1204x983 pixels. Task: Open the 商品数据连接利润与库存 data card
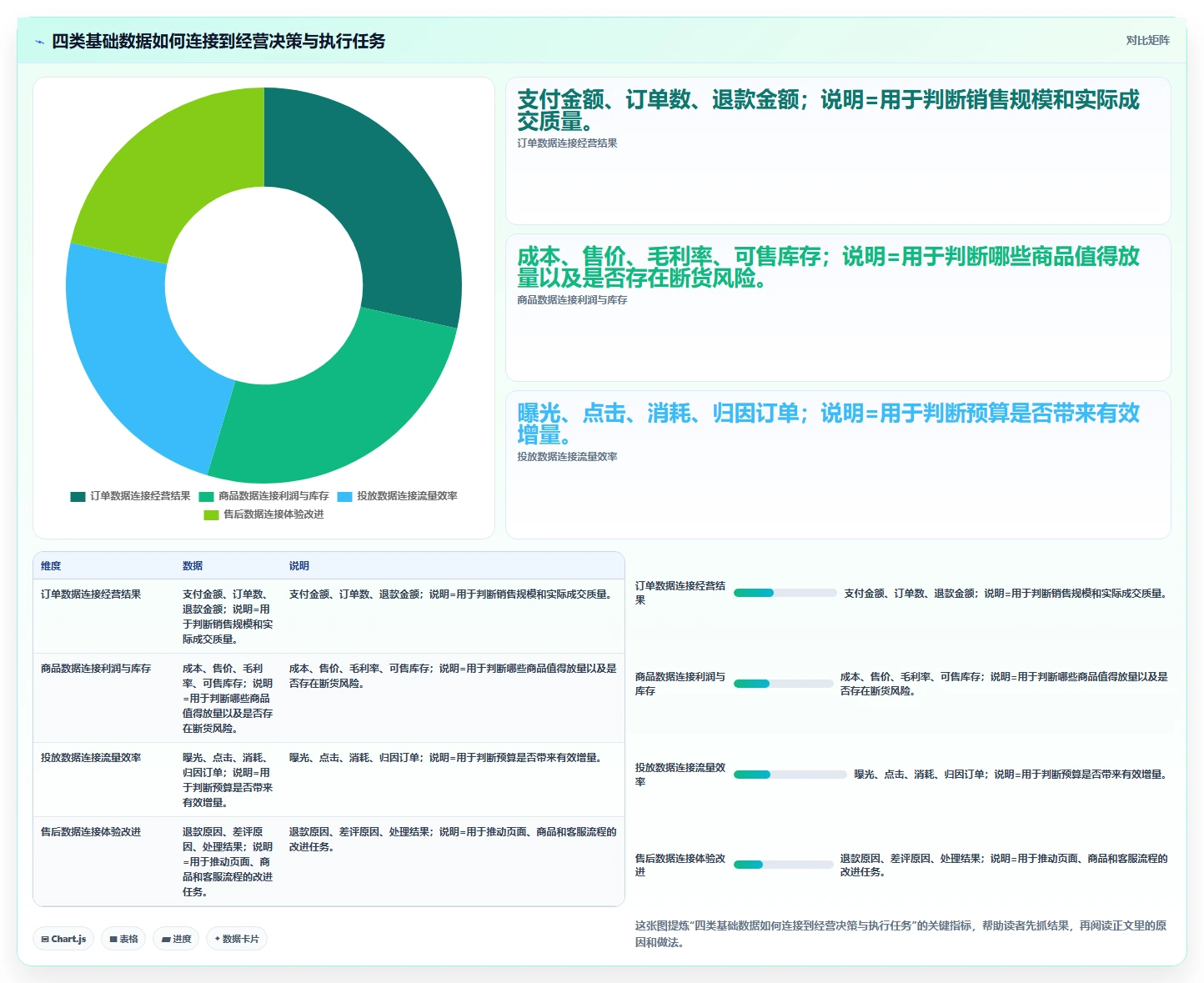(x=838, y=308)
